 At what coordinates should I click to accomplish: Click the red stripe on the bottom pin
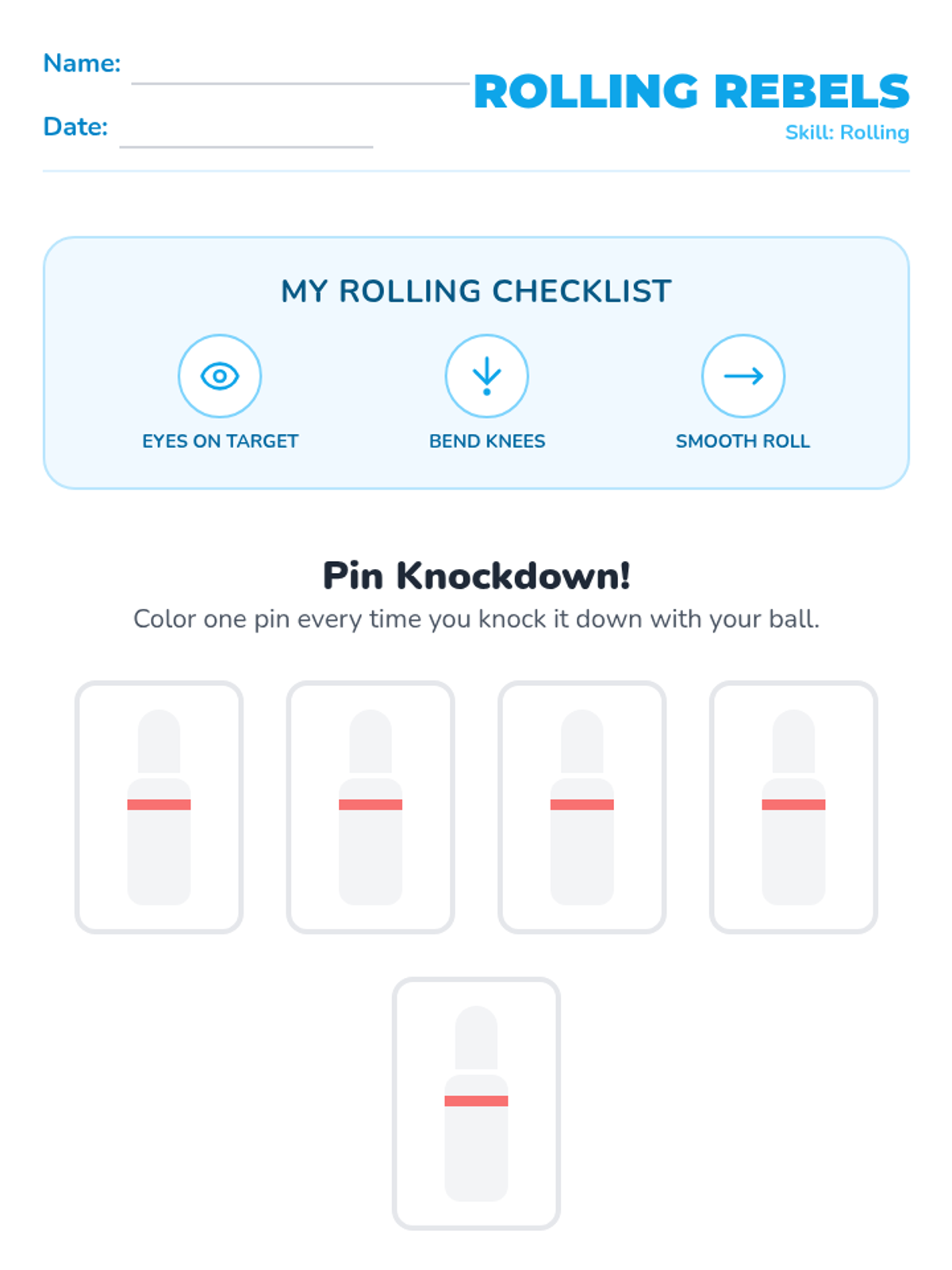[x=476, y=1101]
